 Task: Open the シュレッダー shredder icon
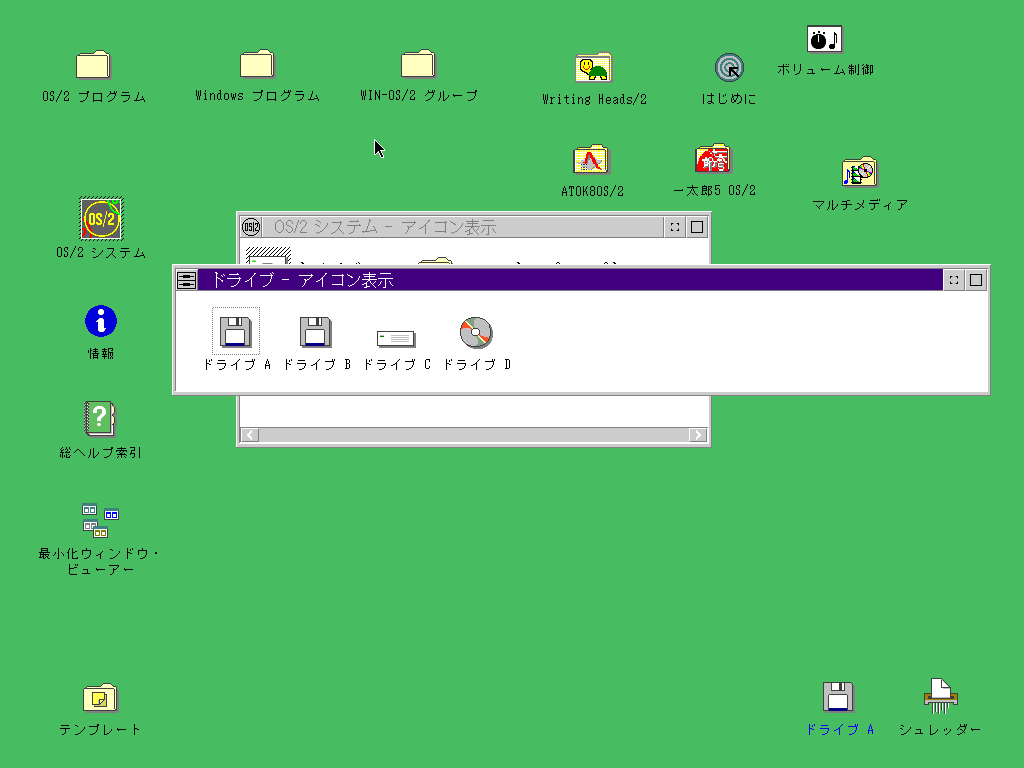point(940,696)
